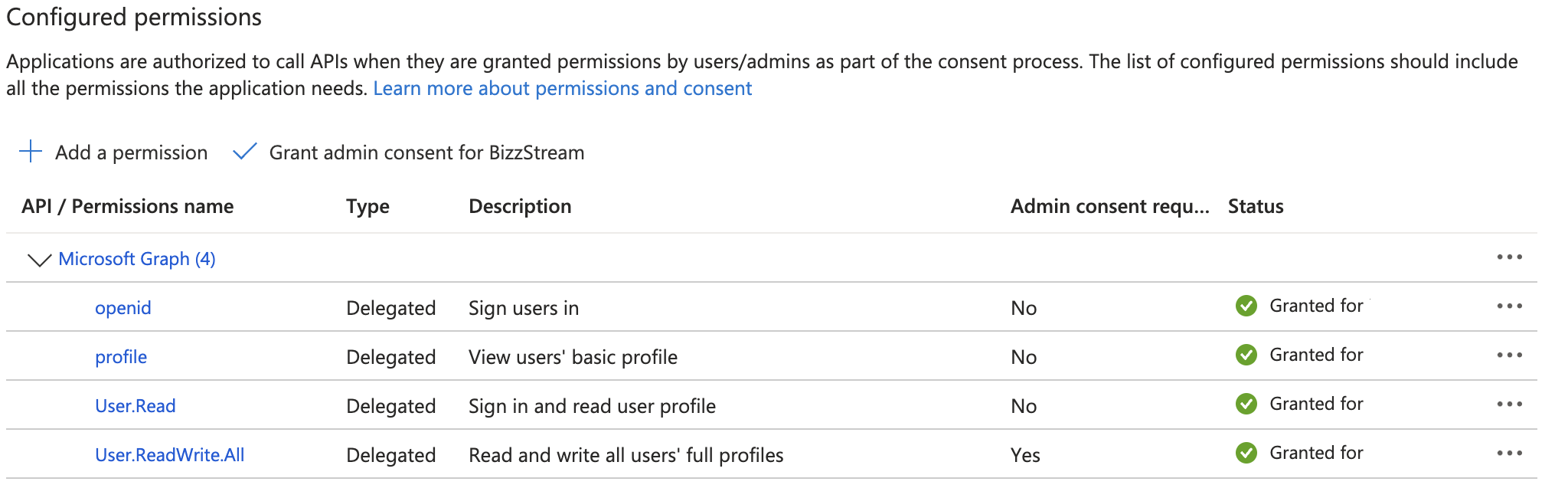Click the green granted checkmark in openid row

point(1246,306)
